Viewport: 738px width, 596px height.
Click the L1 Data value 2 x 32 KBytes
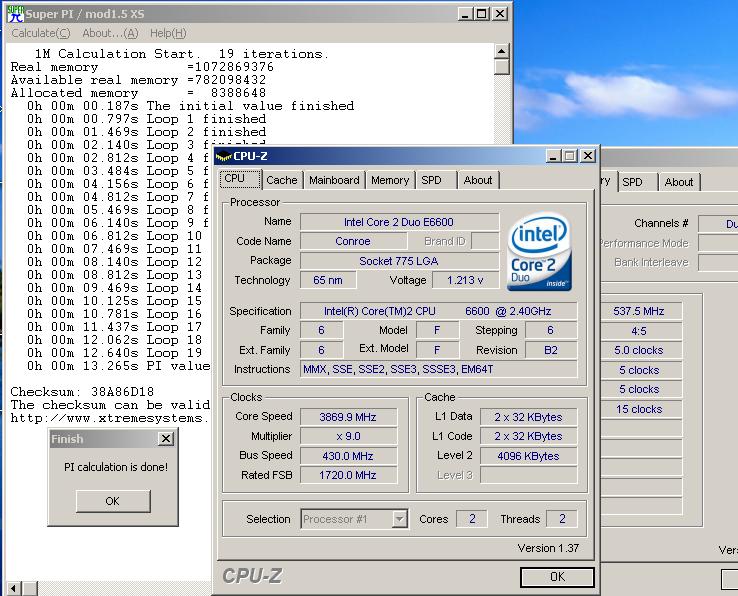pyautogui.click(x=528, y=417)
